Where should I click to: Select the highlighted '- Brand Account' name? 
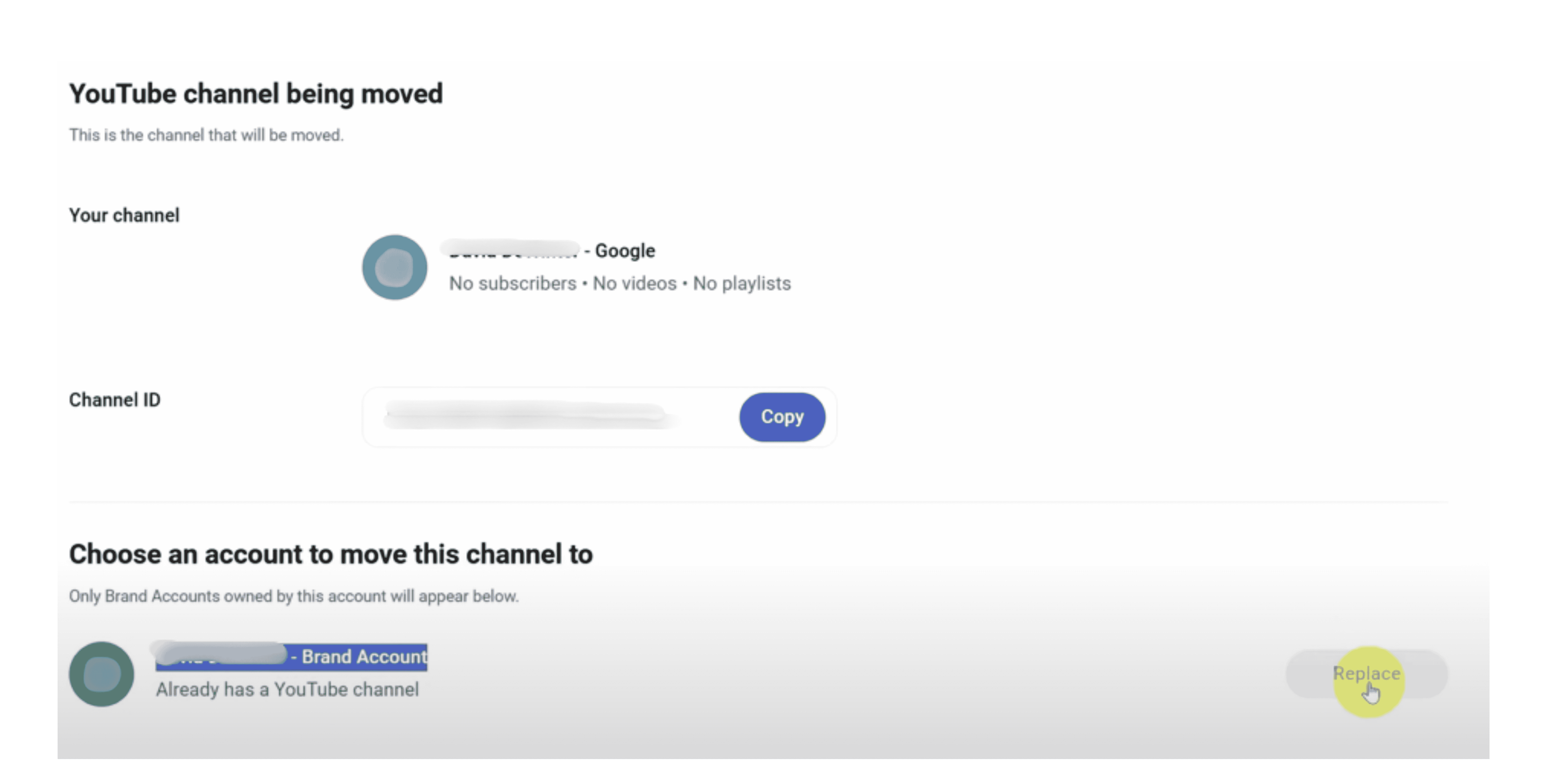point(292,657)
